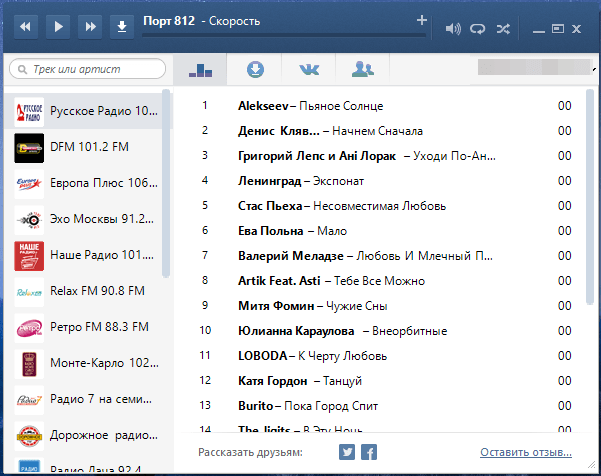Image resolution: width=601 pixels, height=476 pixels.
Task: Select Эхо Москвы 91.2 station
Action: coord(84,220)
